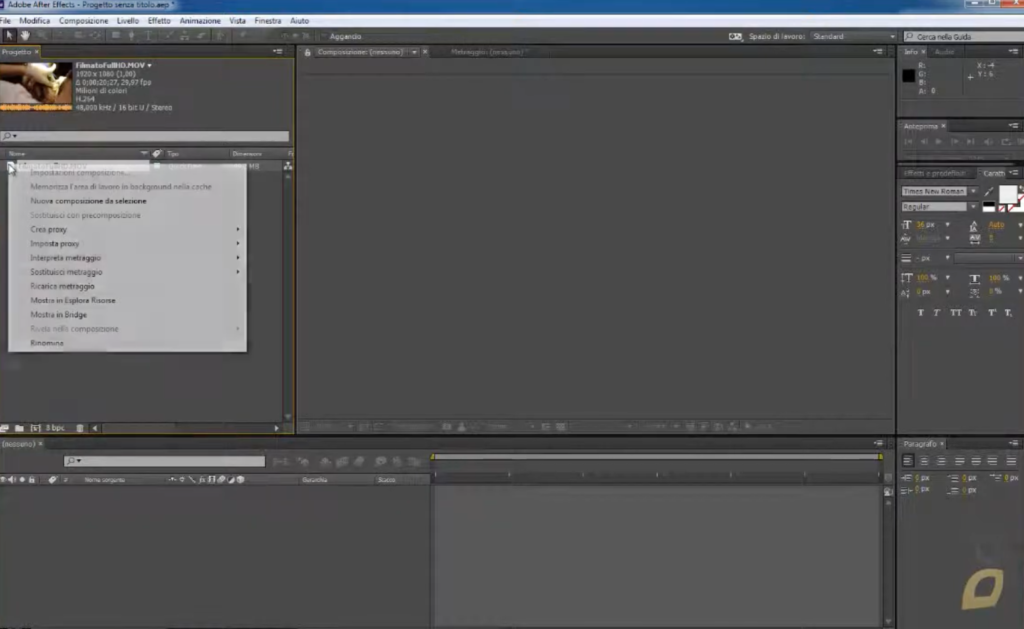Toggle the lock column switch in timeline
Viewport: 1024px width, 629px height.
(31, 479)
